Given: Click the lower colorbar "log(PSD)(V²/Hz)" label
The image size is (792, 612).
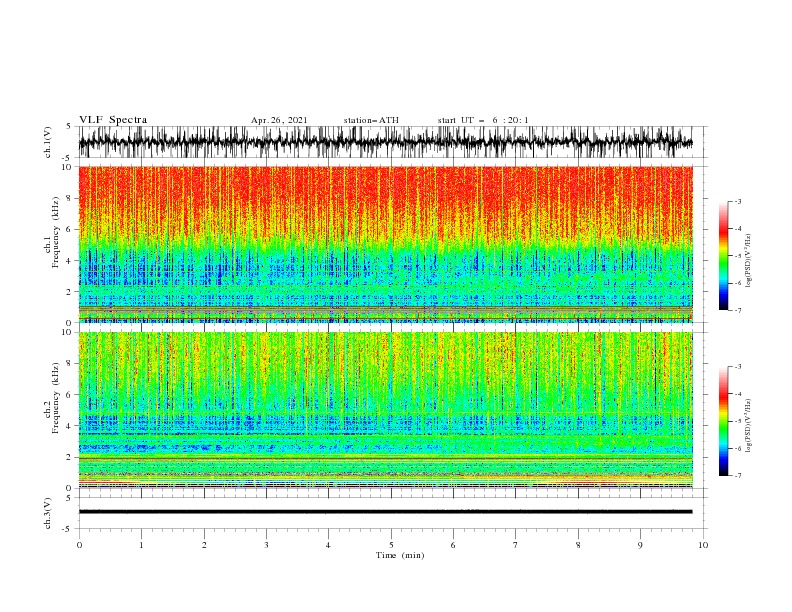Looking at the screenshot, I should (x=748, y=426).
